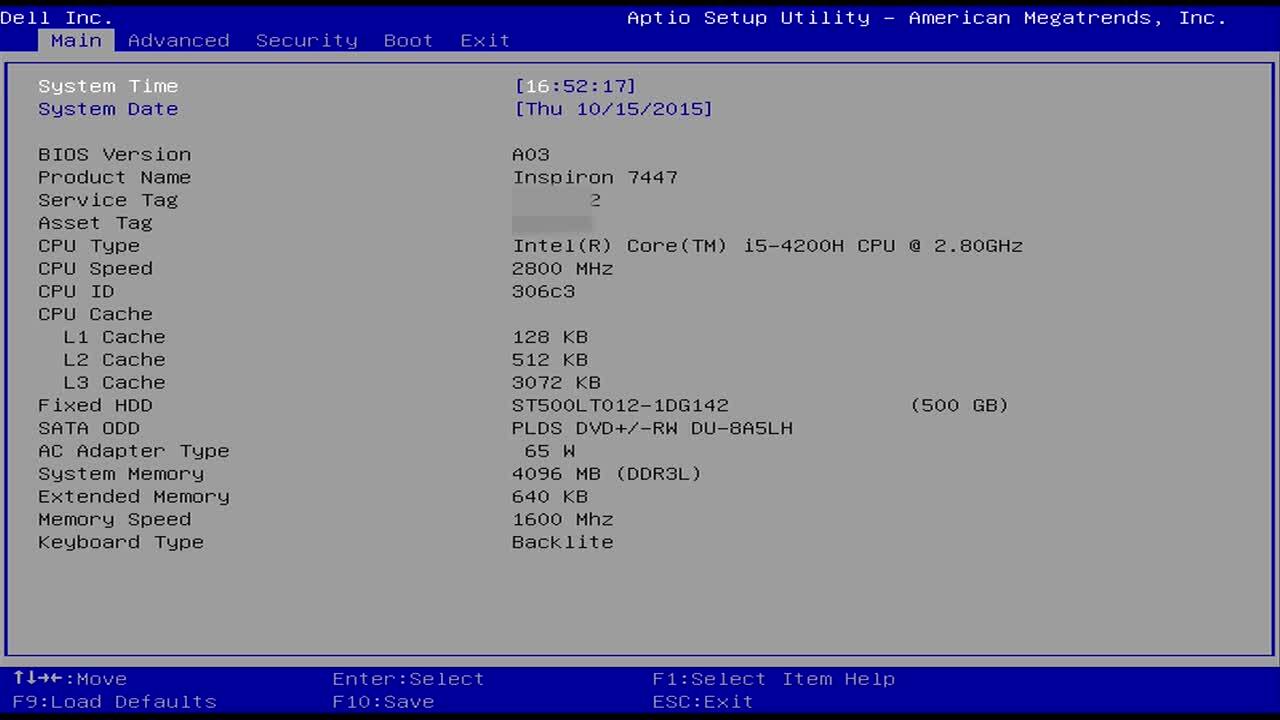This screenshot has height=720, width=1280.
Task: Click the Inspiron 7447 product name
Action: [x=595, y=177]
